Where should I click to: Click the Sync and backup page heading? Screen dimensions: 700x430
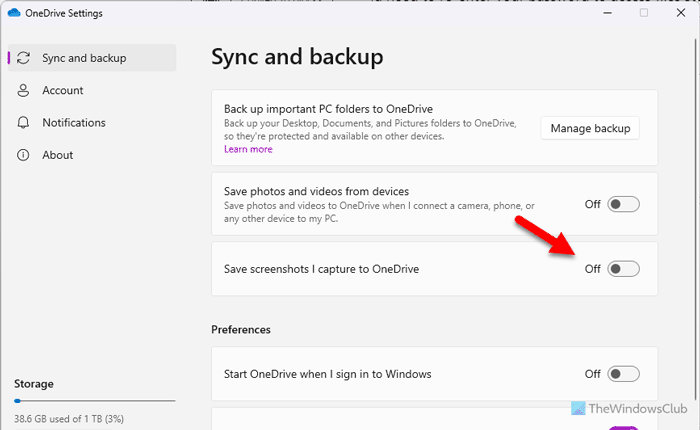tap(297, 57)
